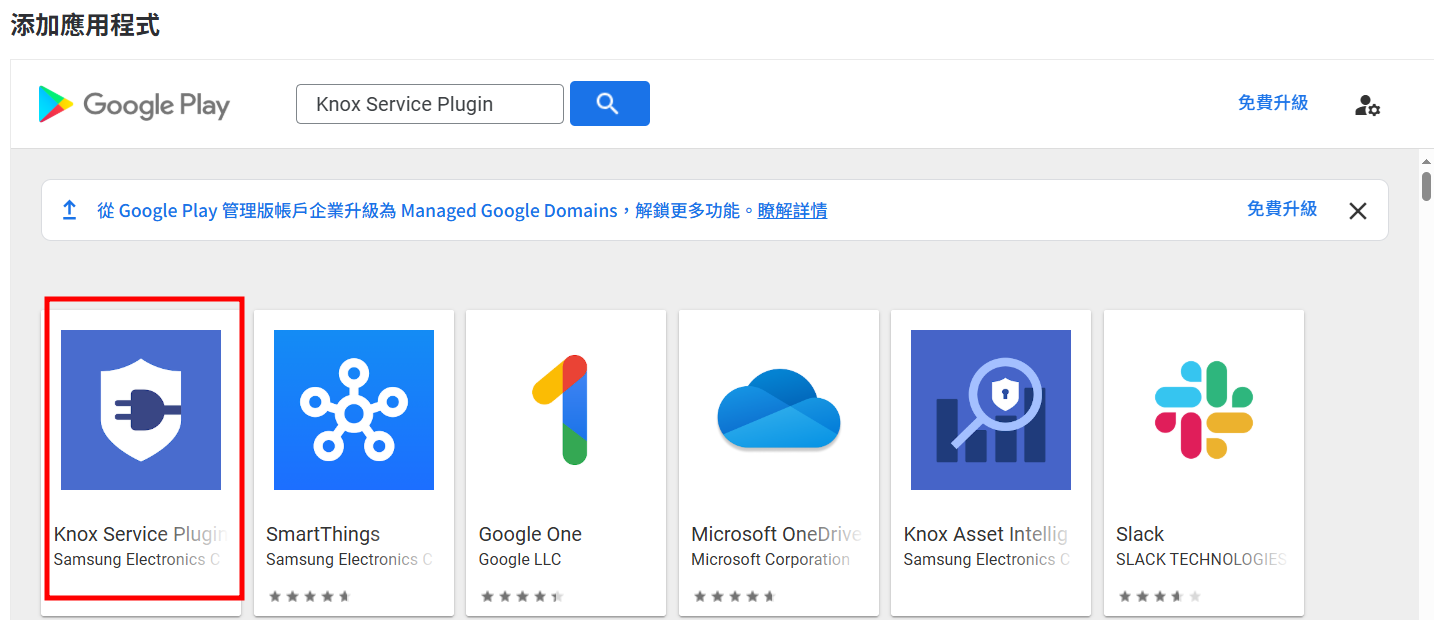Open the SmartThings app icon
This screenshot has height=620, width=1434.
point(354,410)
